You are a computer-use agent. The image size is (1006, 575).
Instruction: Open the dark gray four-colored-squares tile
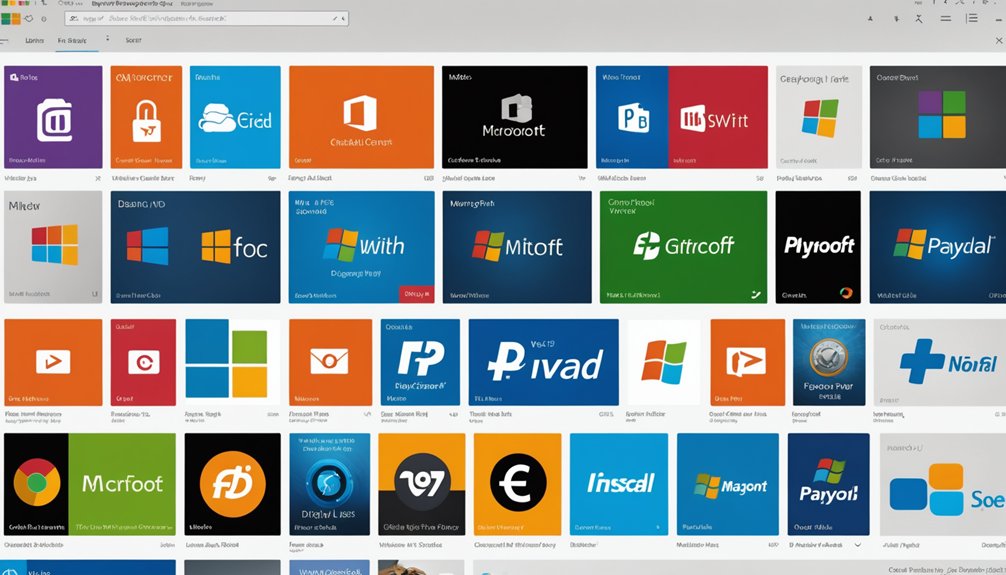[937, 117]
